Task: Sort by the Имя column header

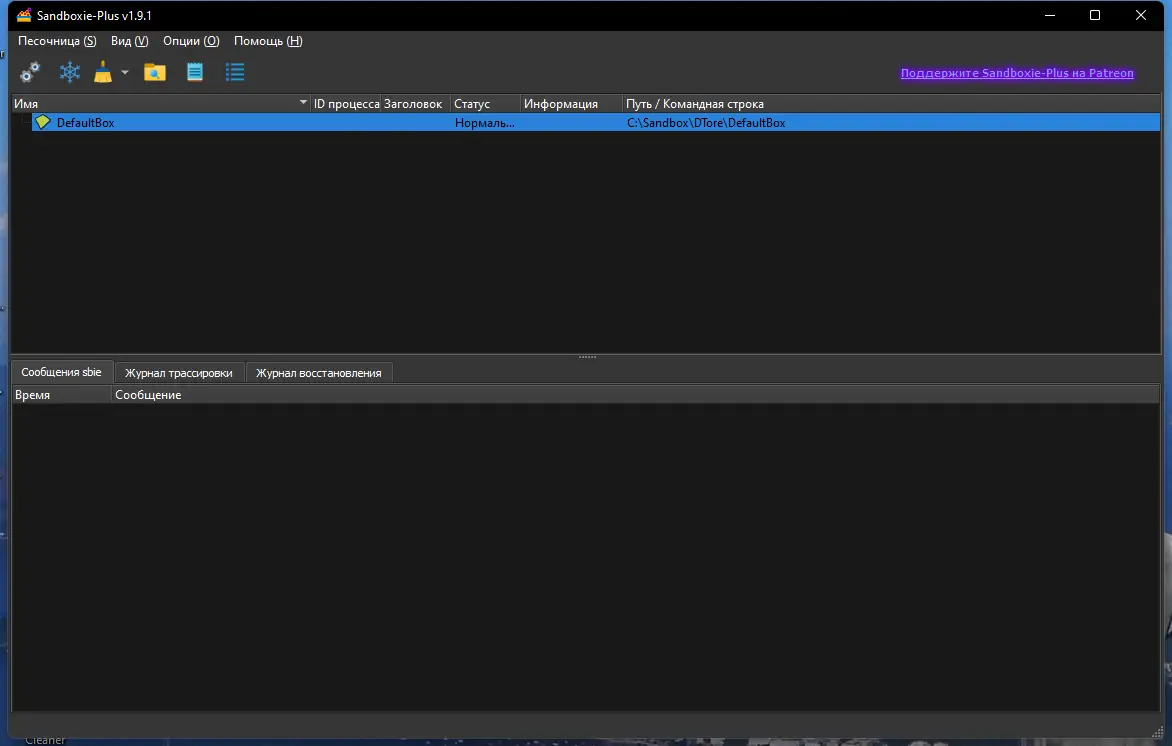Action: (x=161, y=104)
